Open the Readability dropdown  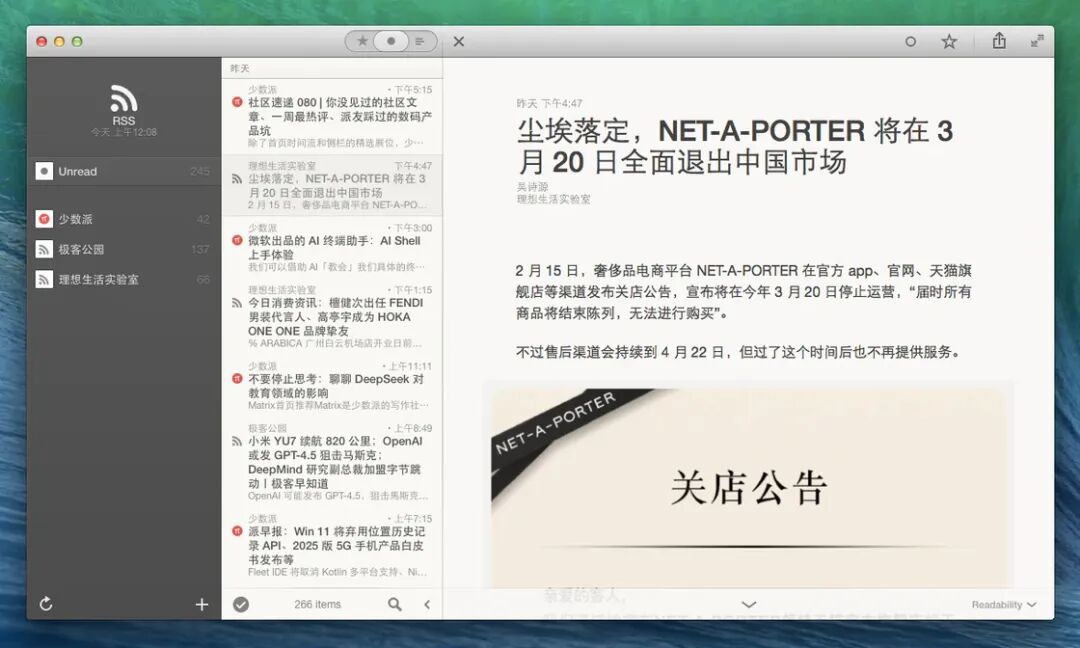pyautogui.click(x=1004, y=605)
